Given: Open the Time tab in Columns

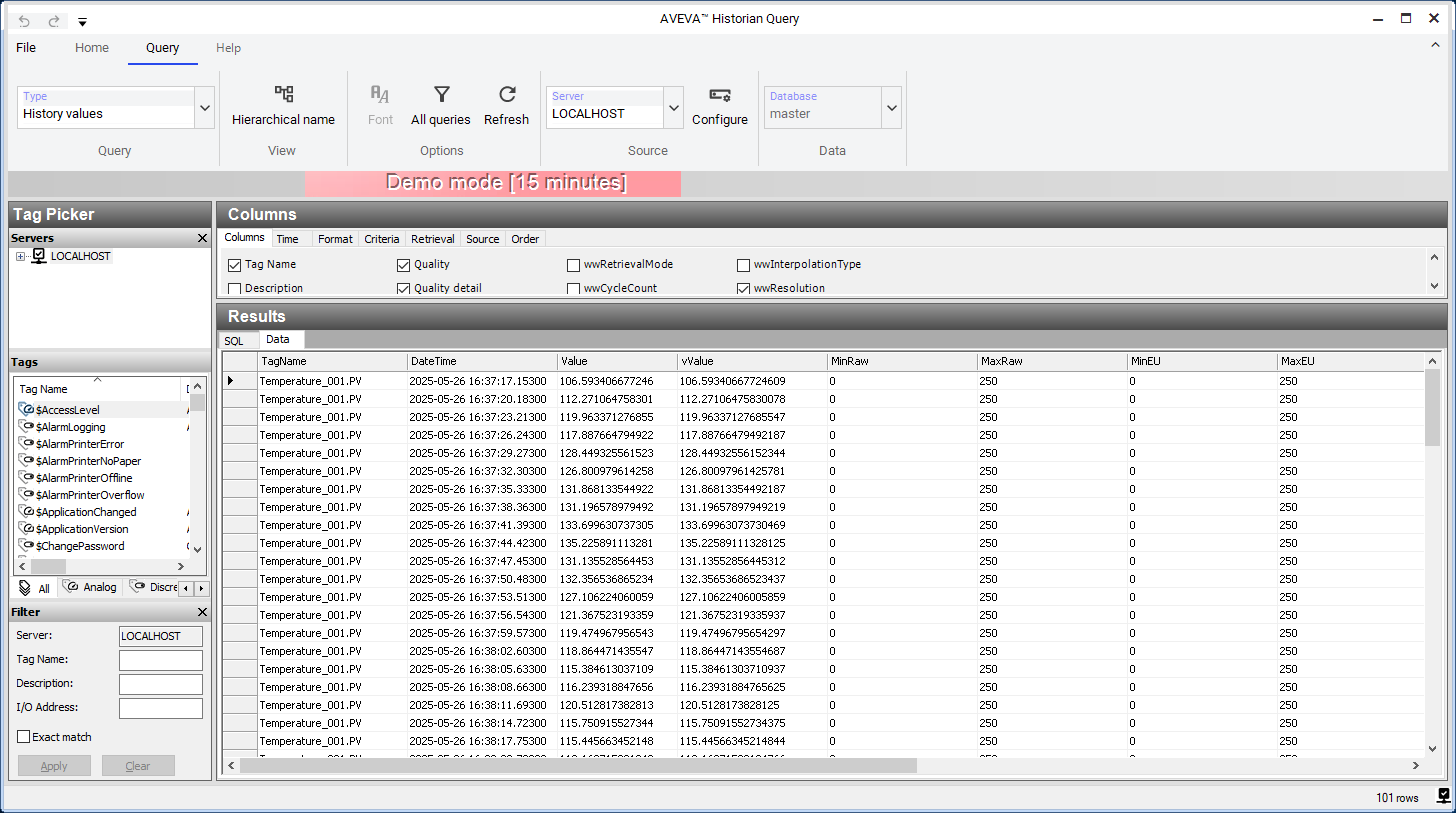Looking at the screenshot, I should 287,239.
